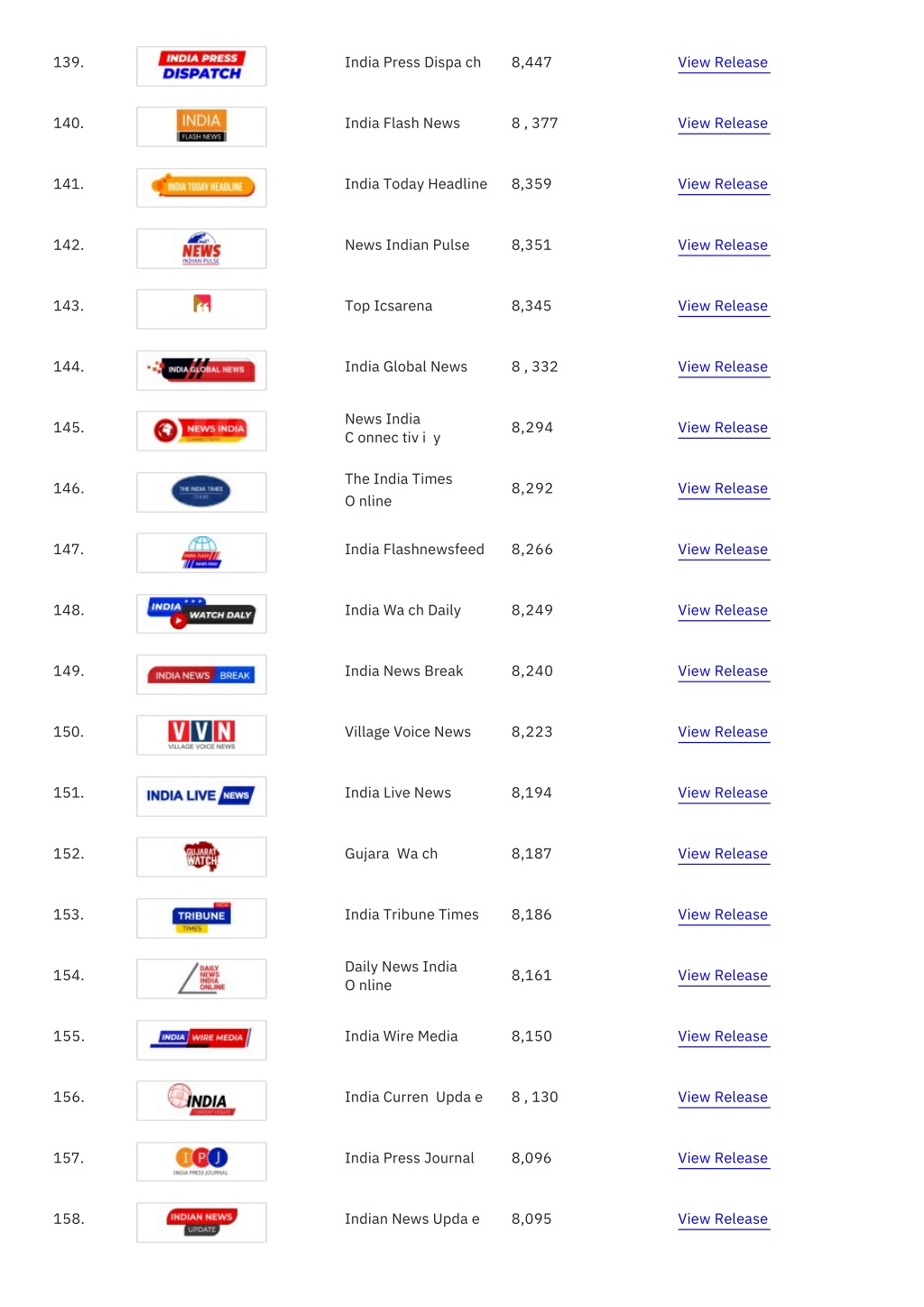
Task: Open View Release for India Press Dispatch
Action: pos(723,62)
